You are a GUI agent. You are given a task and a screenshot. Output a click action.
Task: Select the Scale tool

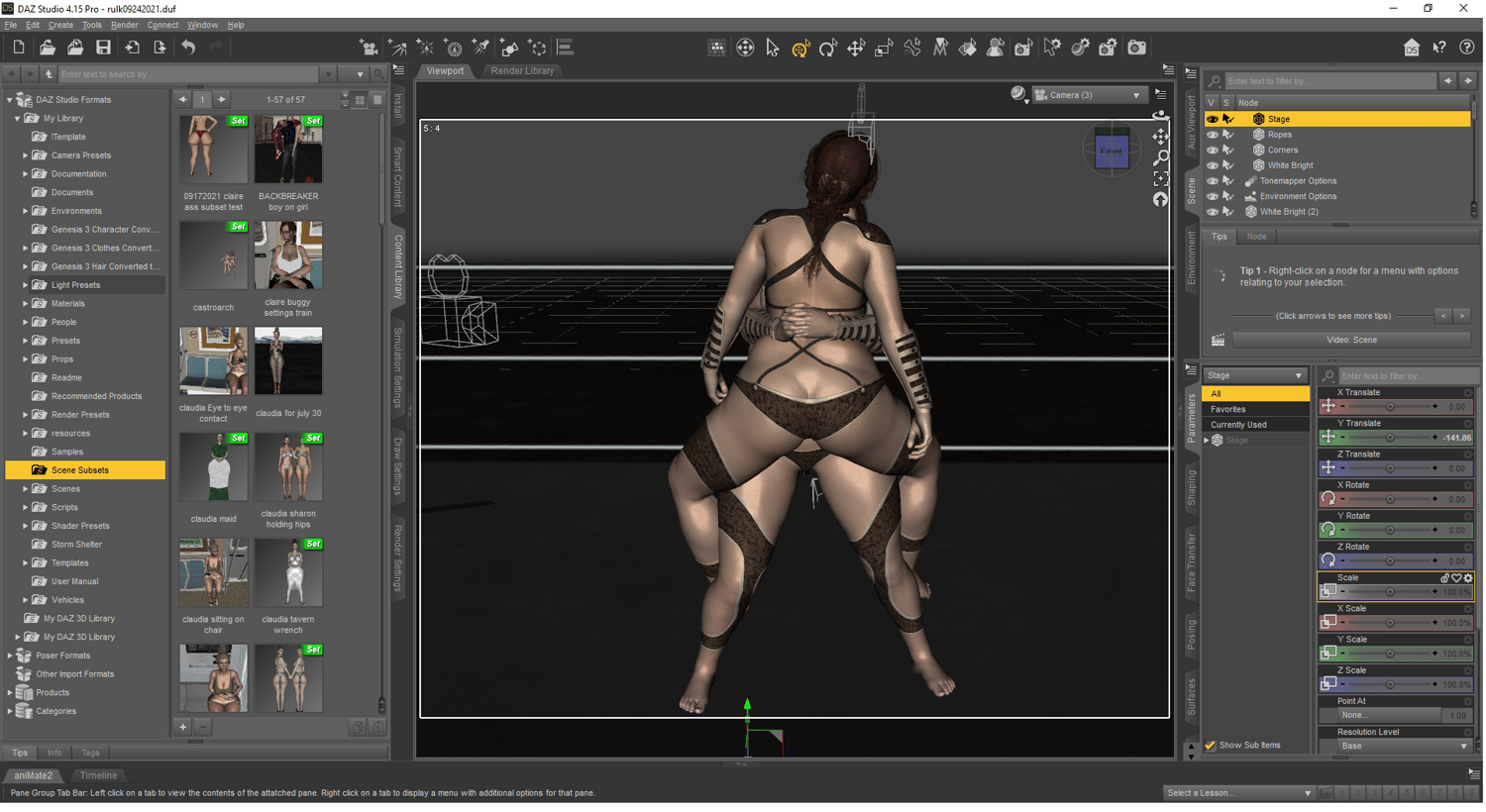(884, 48)
